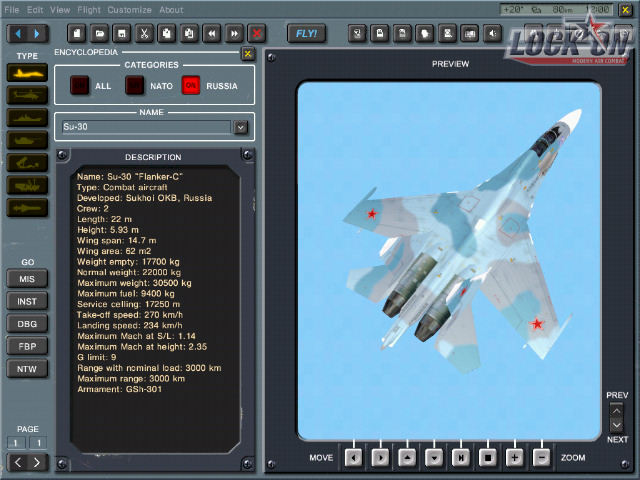Select the helicopter type icon
Viewport: 640px width, 480px height.
(26, 94)
